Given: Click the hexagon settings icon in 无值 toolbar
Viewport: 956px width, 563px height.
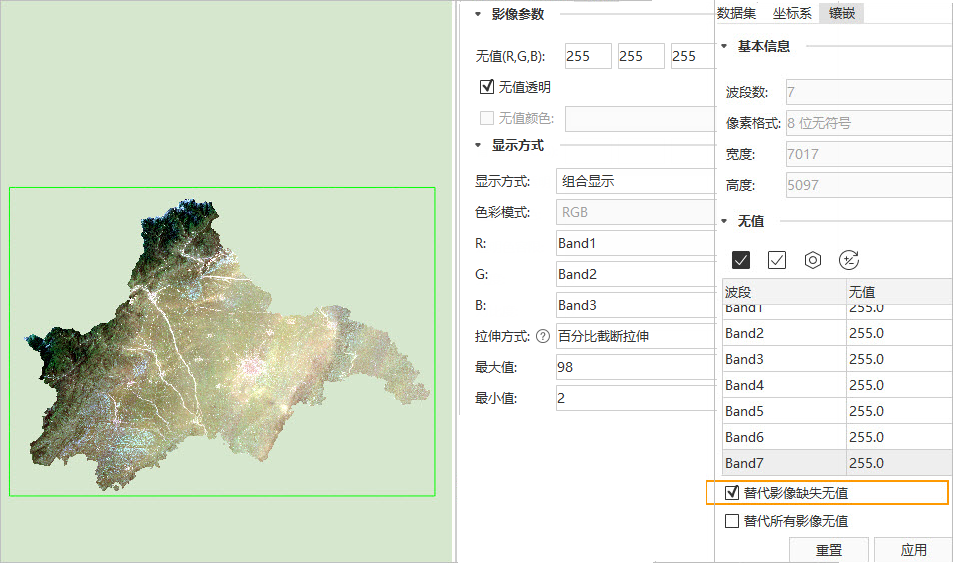Looking at the screenshot, I should [813, 260].
